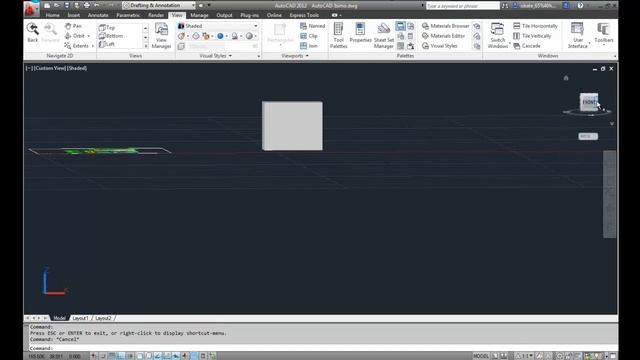The height and width of the screenshot is (360, 640).
Task: Open the WCS dropdown under the ViewCube
Action: [588, 136]
